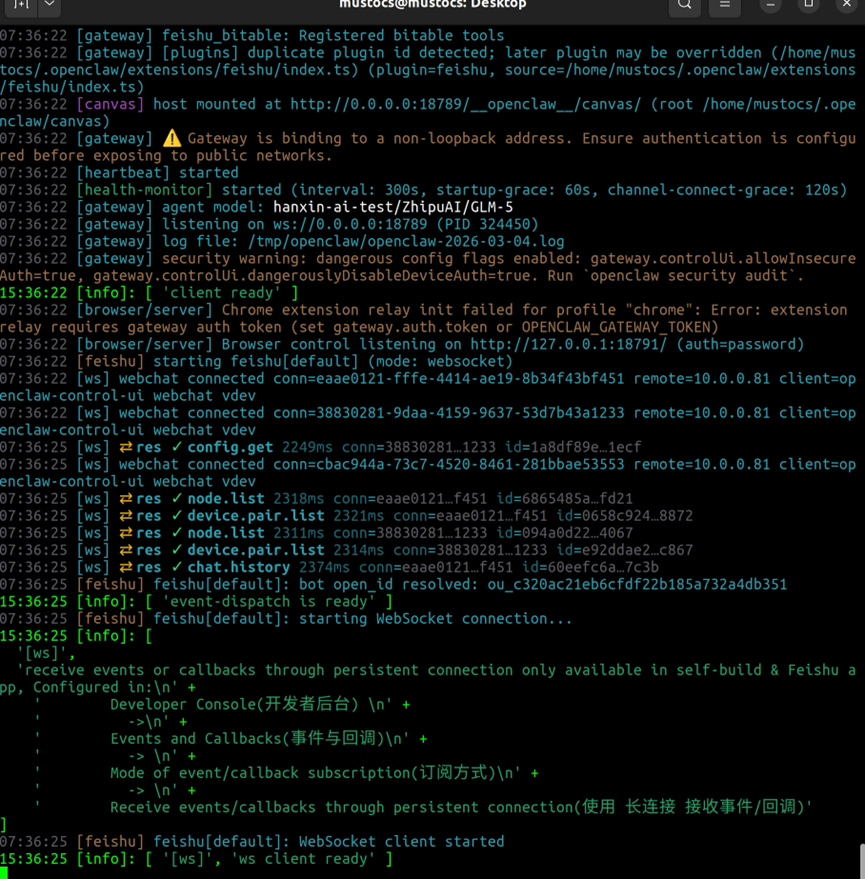
Task: Click connection ID cbac944a-73c7-4520-8461-281bbae53553
Action: pyautogui.click(x=470, y=464)
